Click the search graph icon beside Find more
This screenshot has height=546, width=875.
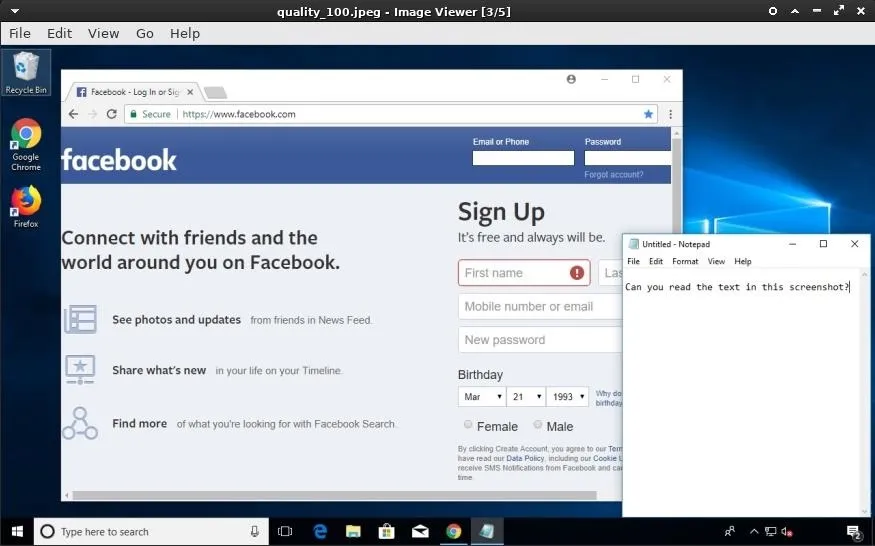click(x=80, y=423)
